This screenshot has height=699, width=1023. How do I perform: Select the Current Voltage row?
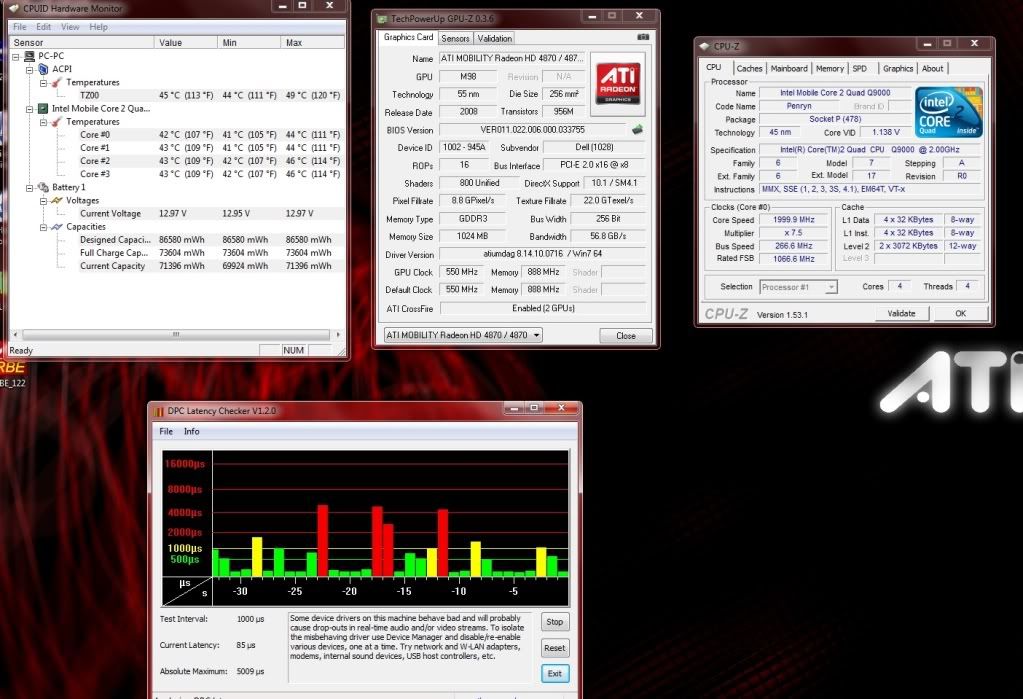(210, 213)
